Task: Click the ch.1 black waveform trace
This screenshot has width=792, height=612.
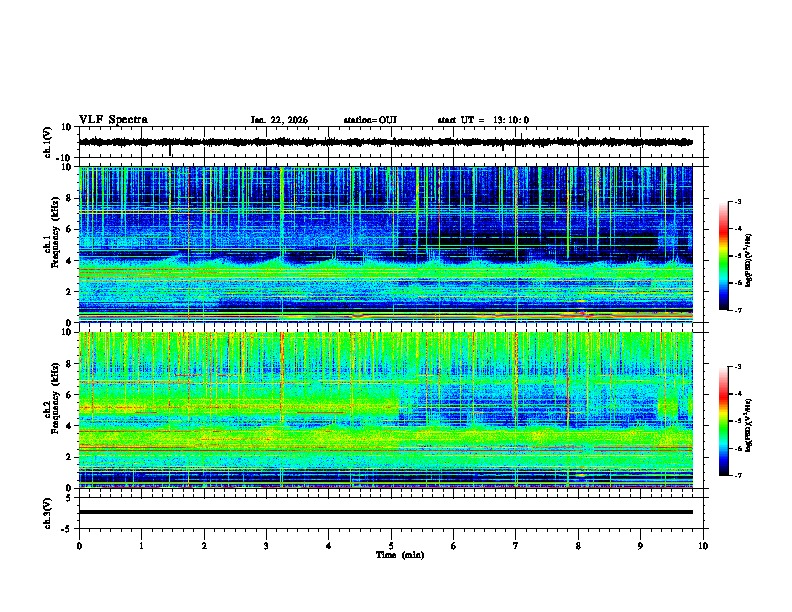Action: point(385,142)
